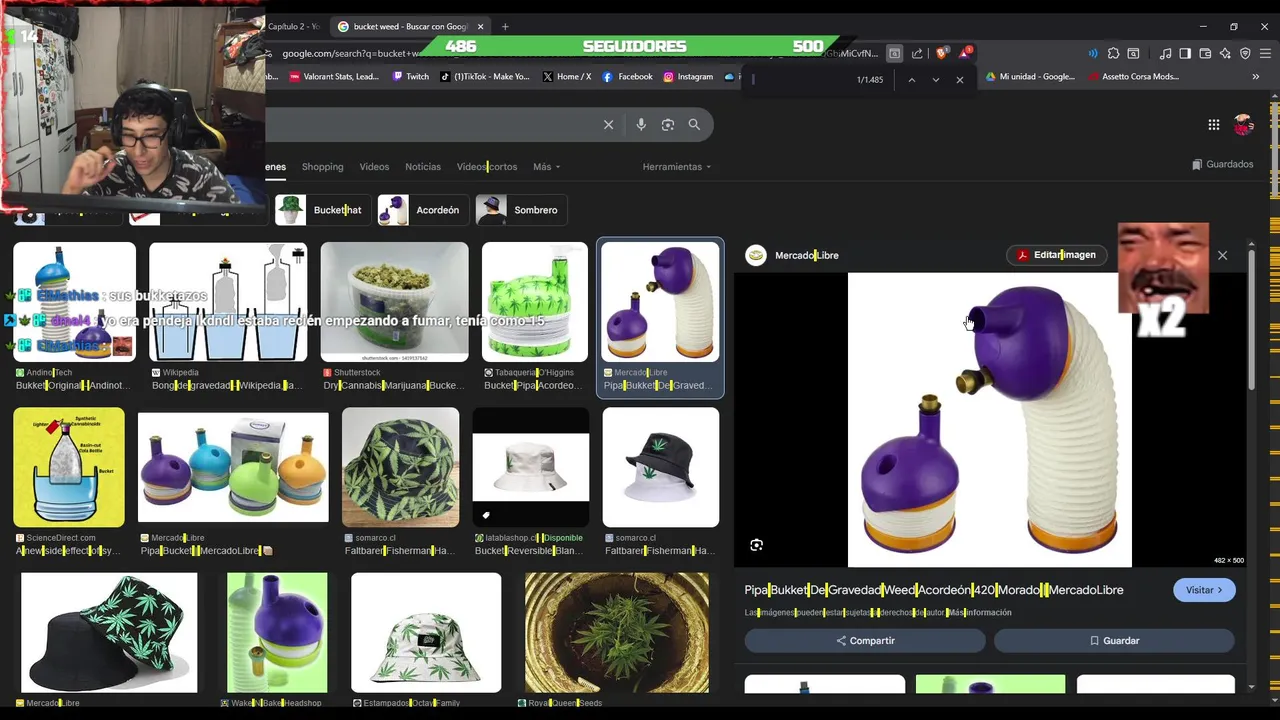Open the Wikipedia gravity bong diagram thumbnail

click(x=228, y=302)
